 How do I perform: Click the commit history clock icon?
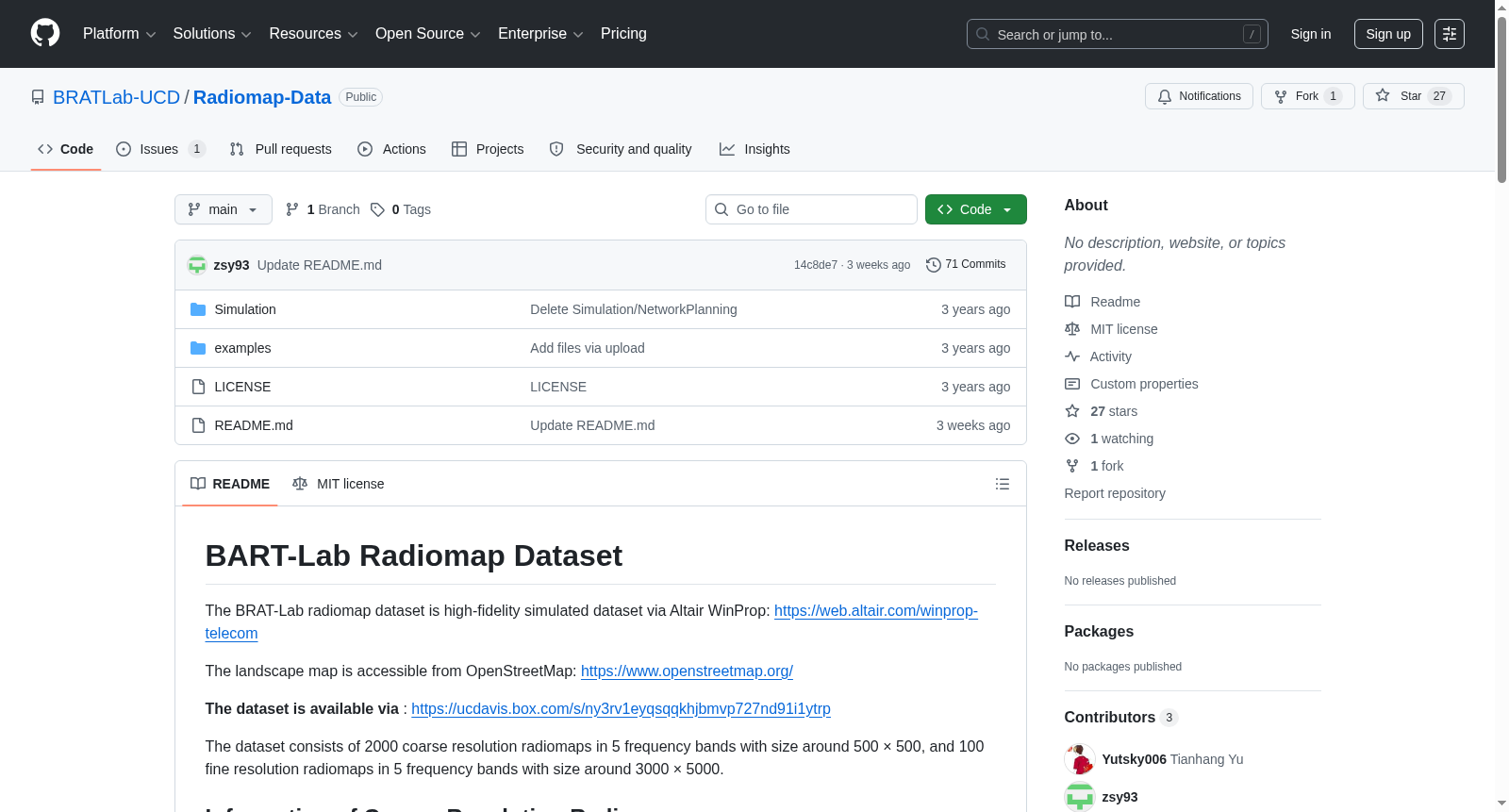934,265
